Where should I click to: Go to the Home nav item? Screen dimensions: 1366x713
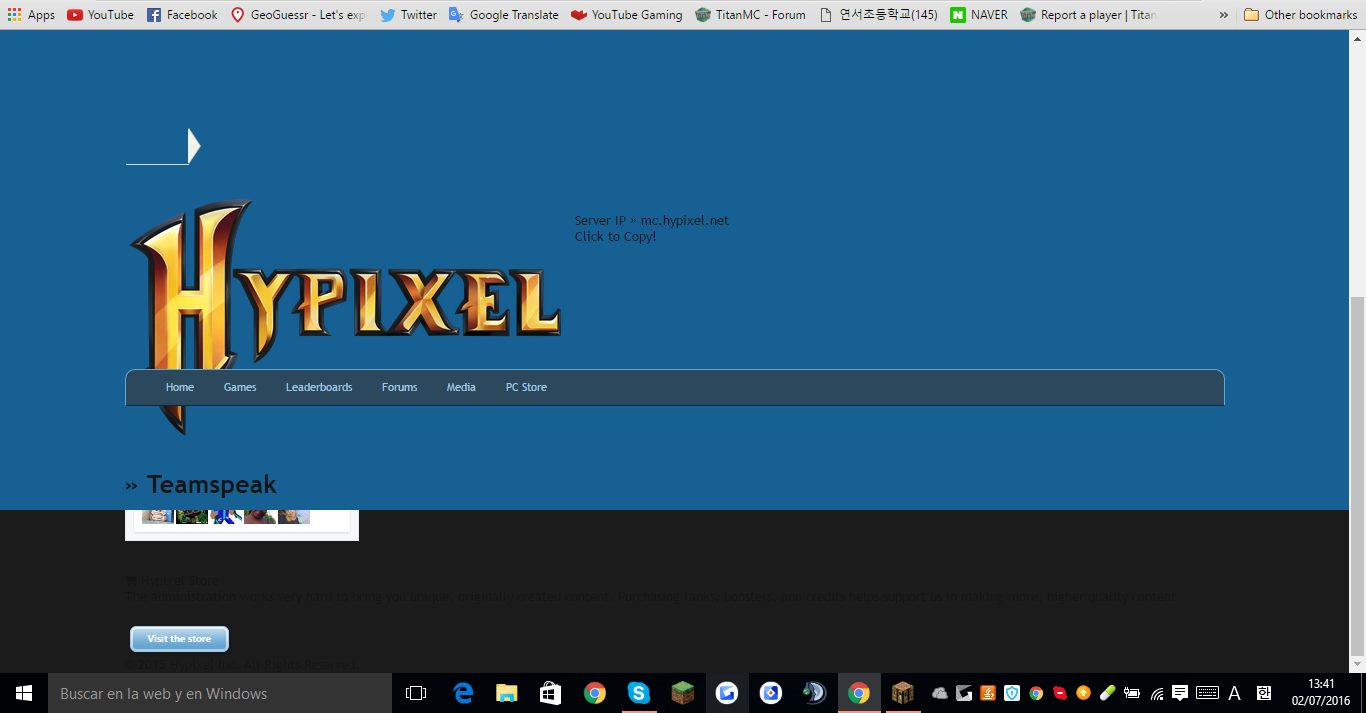pyautogui.click(x=180, y=387)
